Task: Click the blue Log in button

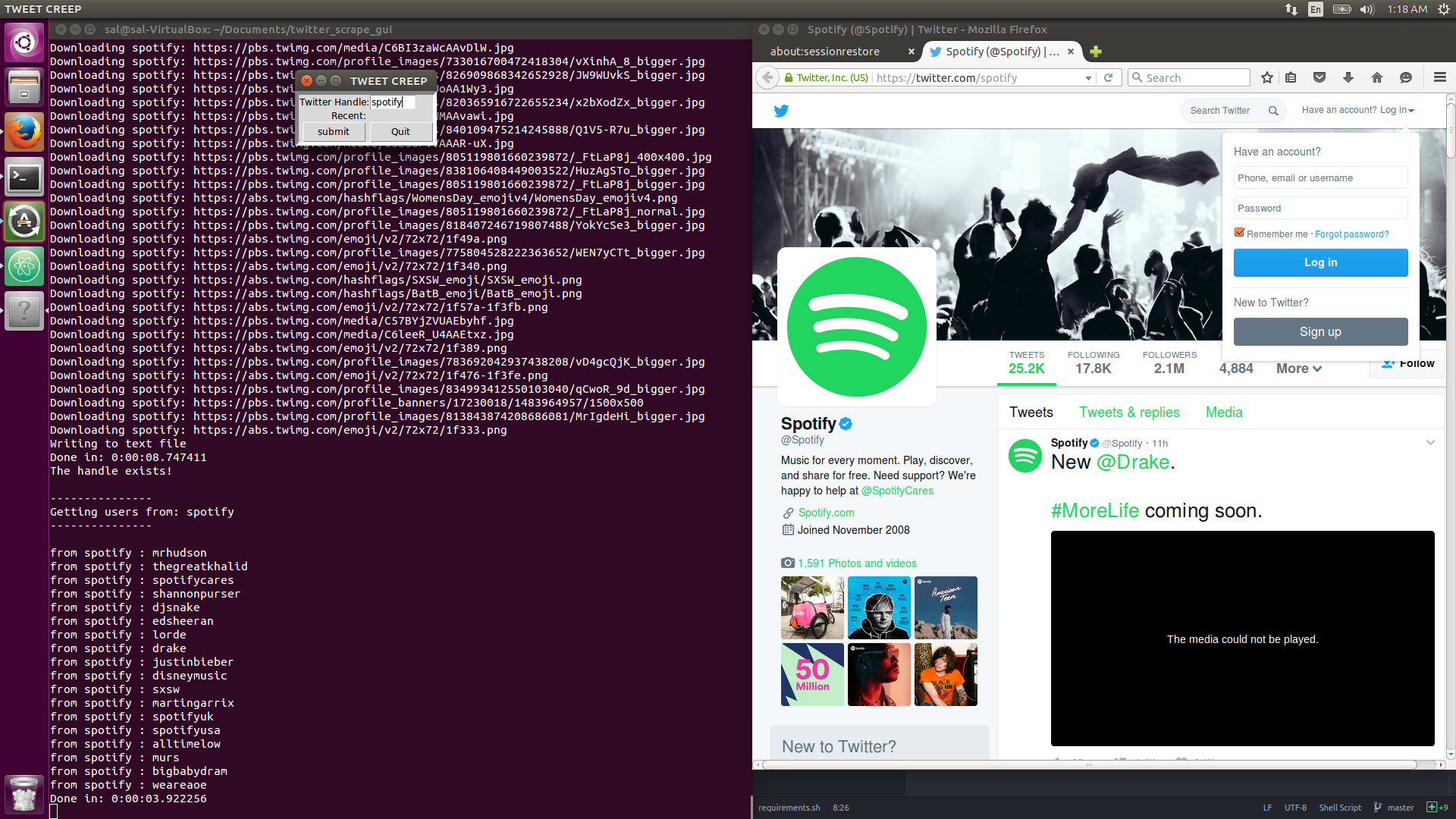Action: point(1320,262)
